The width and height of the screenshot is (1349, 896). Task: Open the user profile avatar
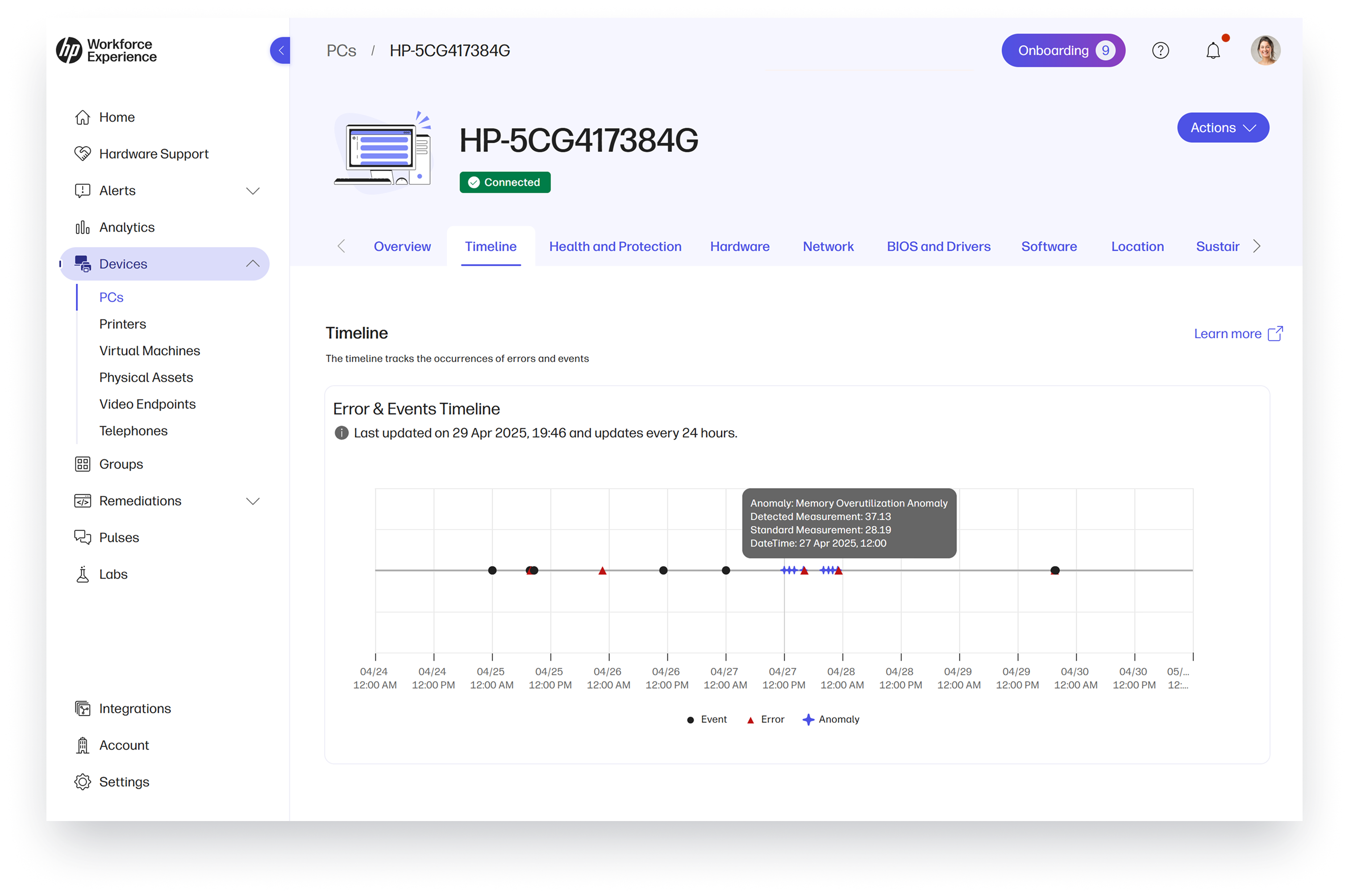tap(1265, 50)
